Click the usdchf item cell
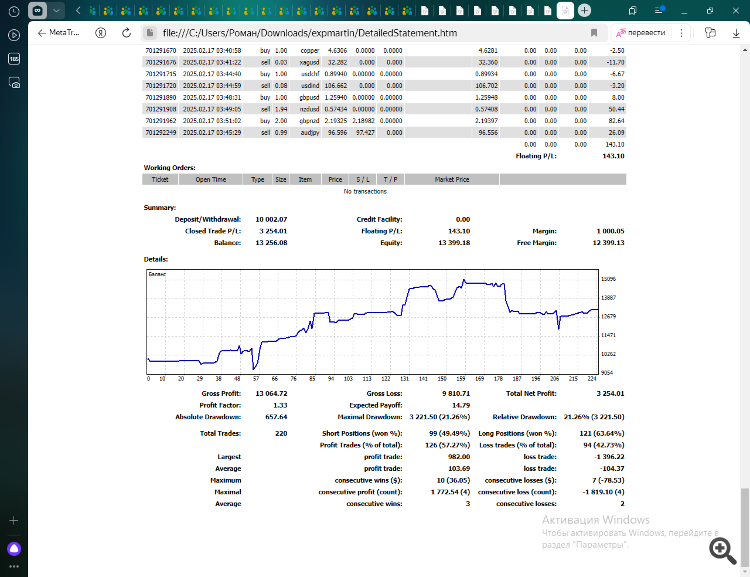 click(305, 74)
